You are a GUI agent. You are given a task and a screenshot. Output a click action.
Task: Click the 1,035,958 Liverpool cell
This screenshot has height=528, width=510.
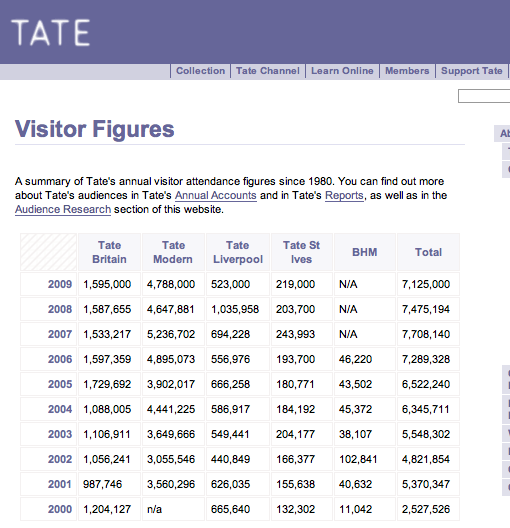click(238, 309)
